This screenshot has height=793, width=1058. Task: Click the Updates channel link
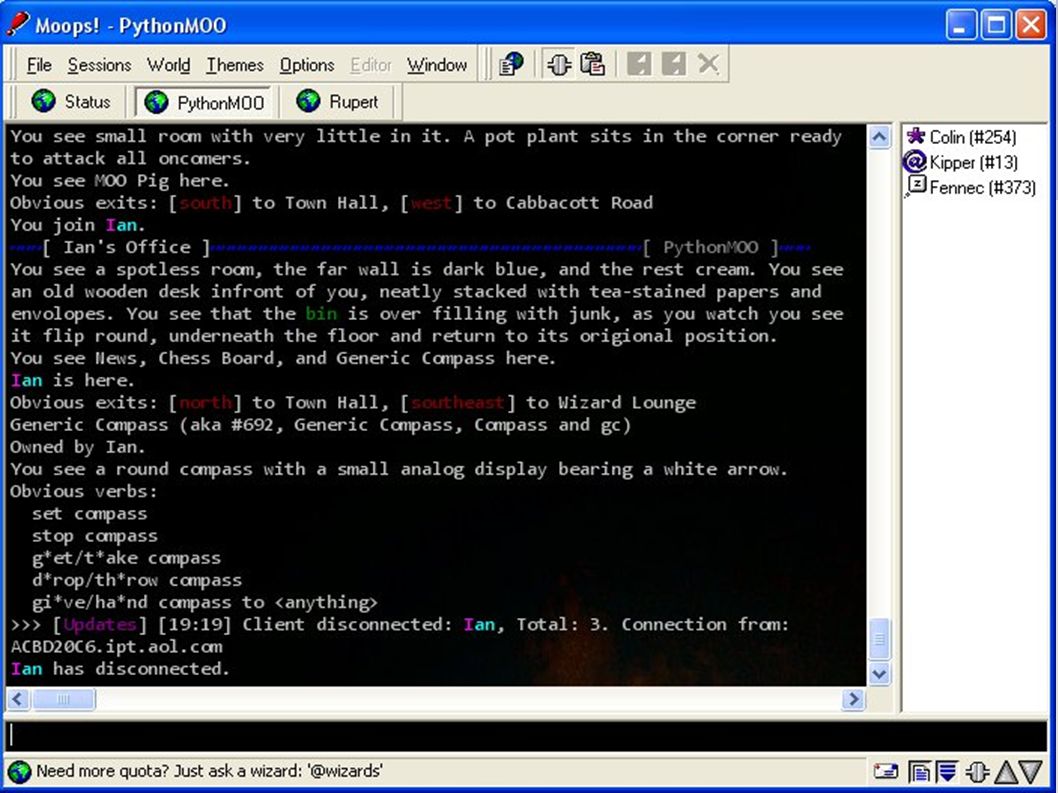[100, 624]
